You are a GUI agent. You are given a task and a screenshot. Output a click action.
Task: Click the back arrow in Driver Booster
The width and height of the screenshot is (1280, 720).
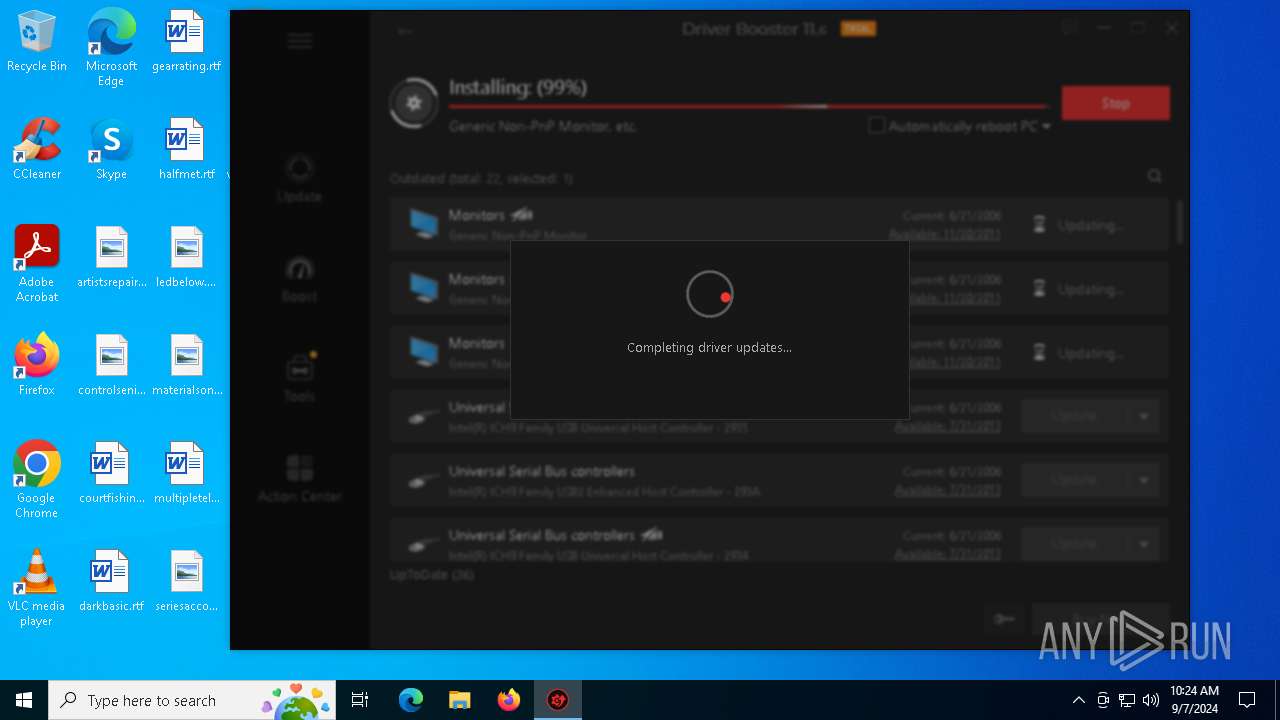[405, 31]
